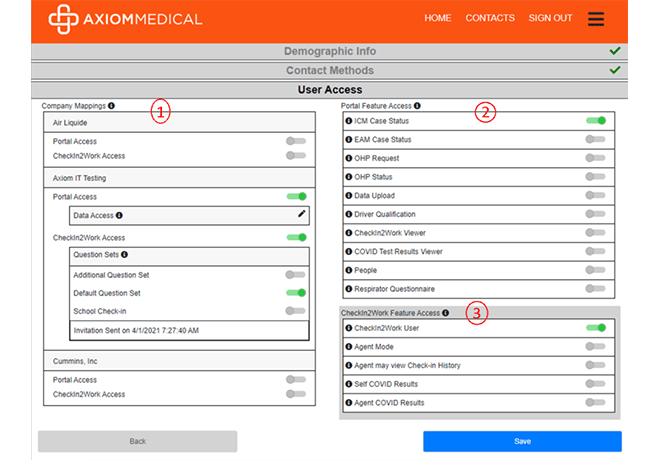Enable Agent Mode toggle

click(x=595, y=346)
